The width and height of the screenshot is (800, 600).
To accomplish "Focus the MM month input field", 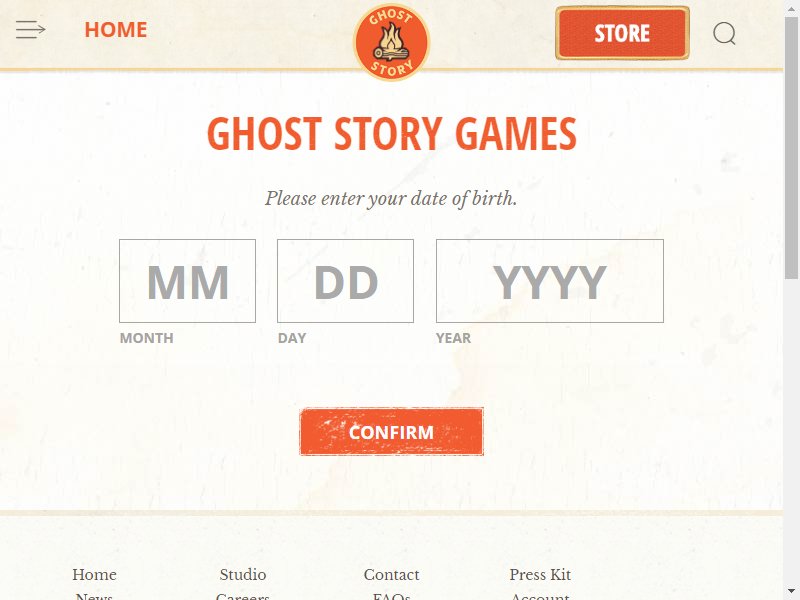I will [187, 281].
